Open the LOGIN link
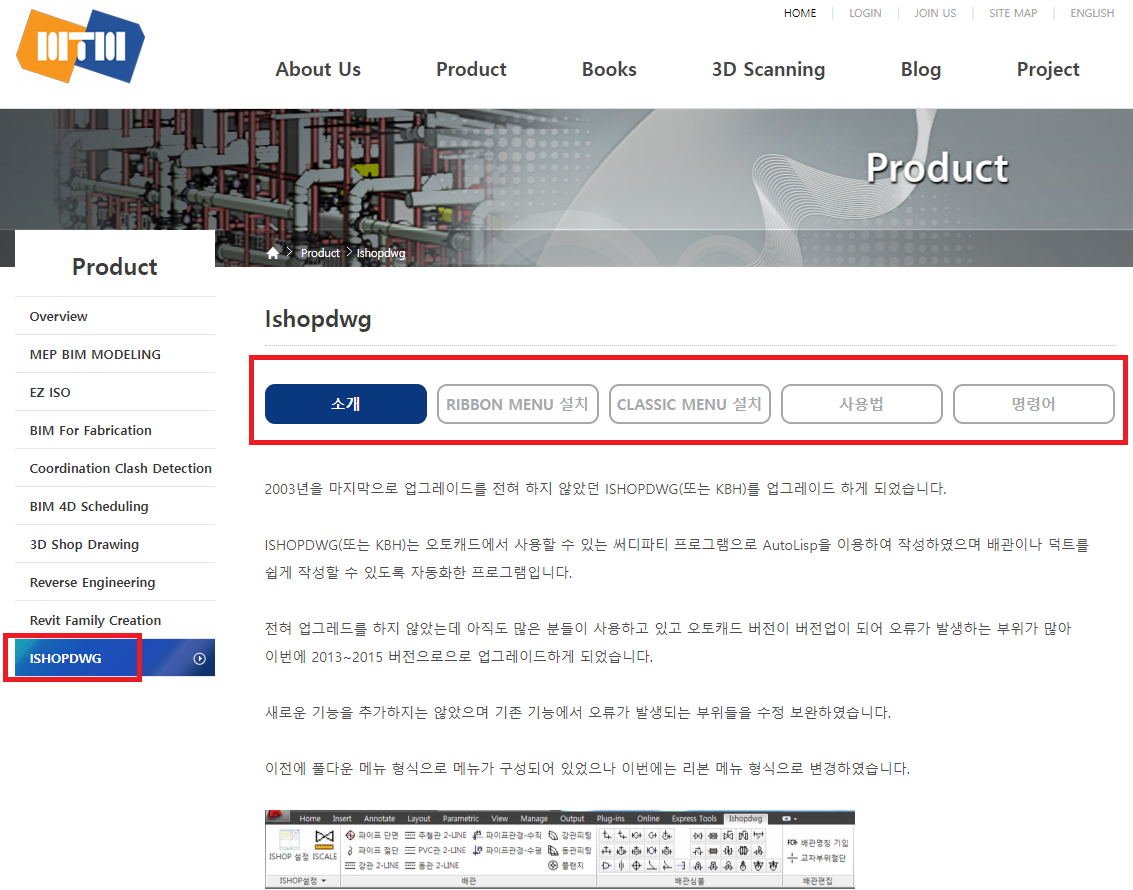 (865, 13)
